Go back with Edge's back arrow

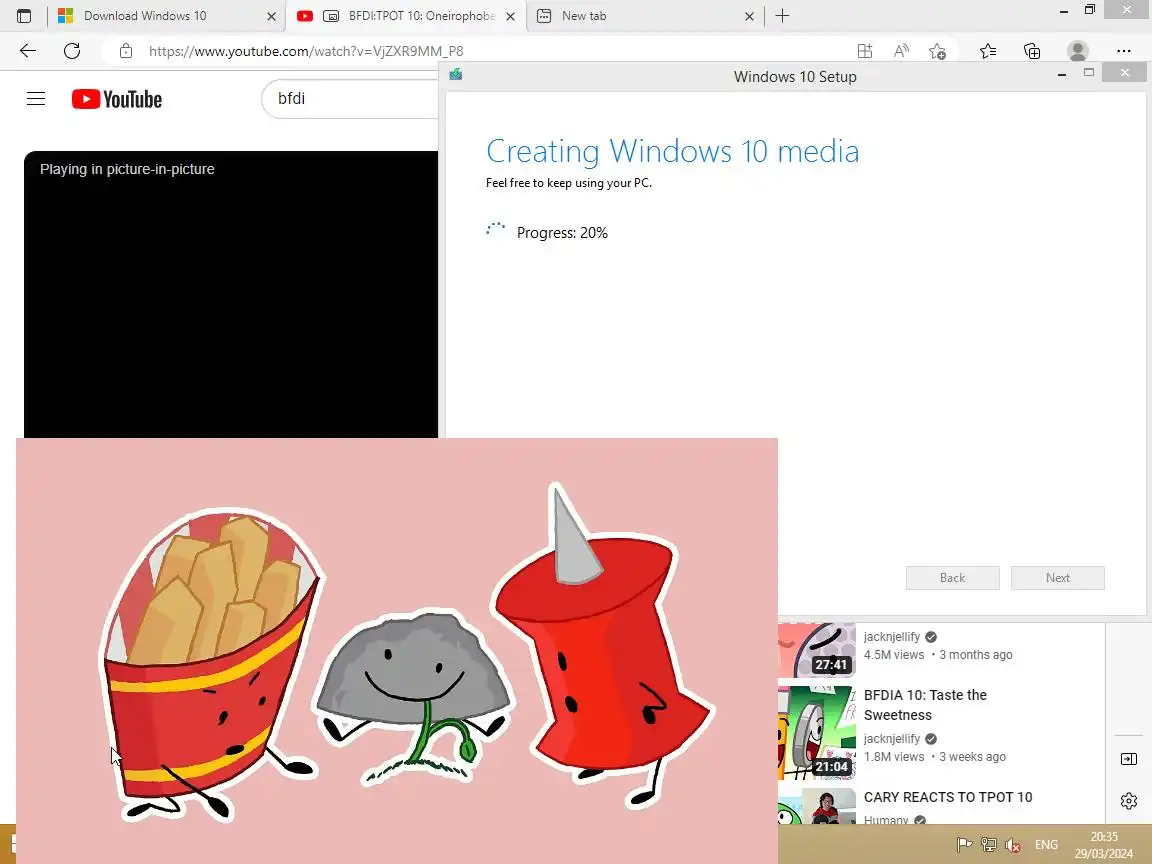click(x=27, y=51)
